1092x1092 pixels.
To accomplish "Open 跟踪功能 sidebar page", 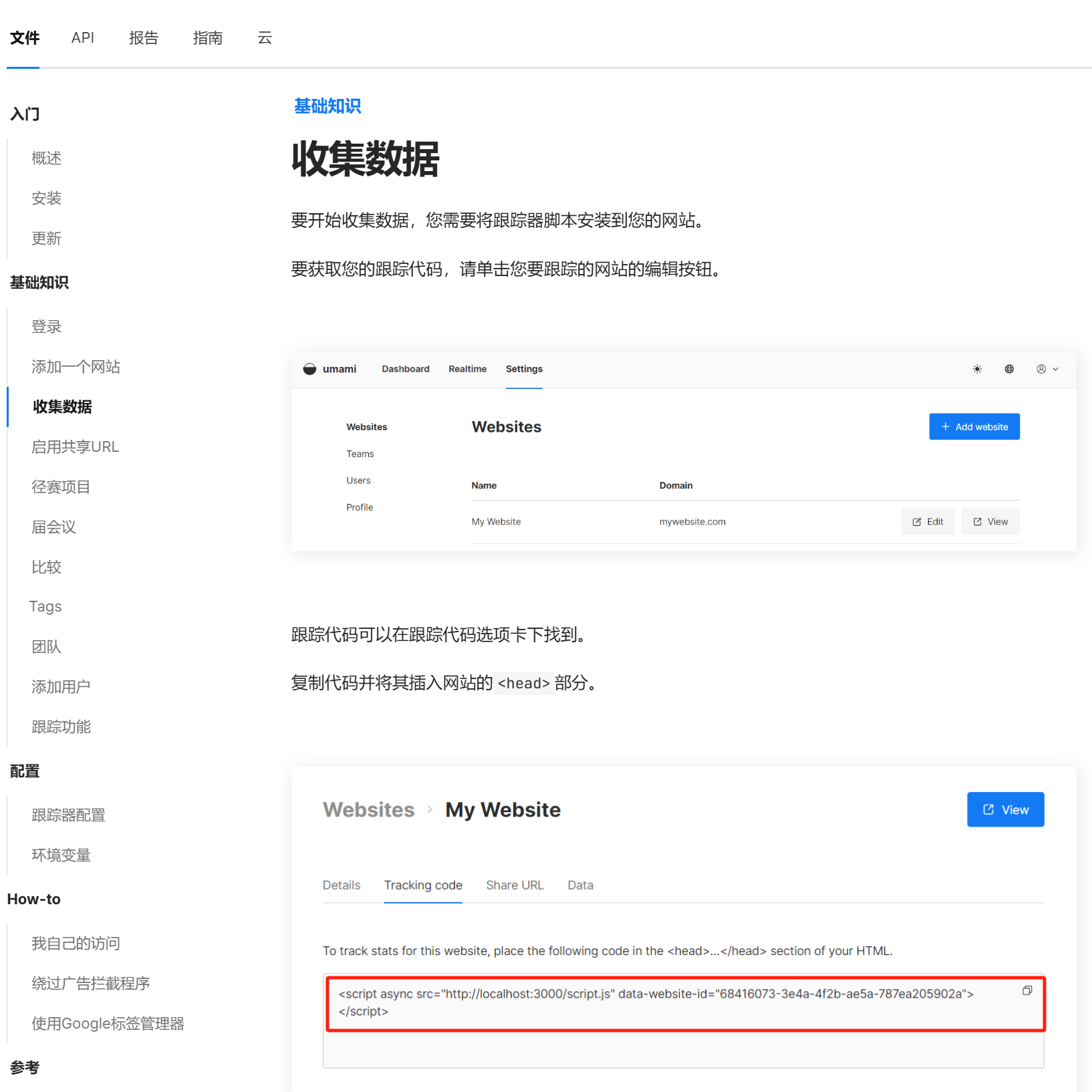I will pos(61,726).
